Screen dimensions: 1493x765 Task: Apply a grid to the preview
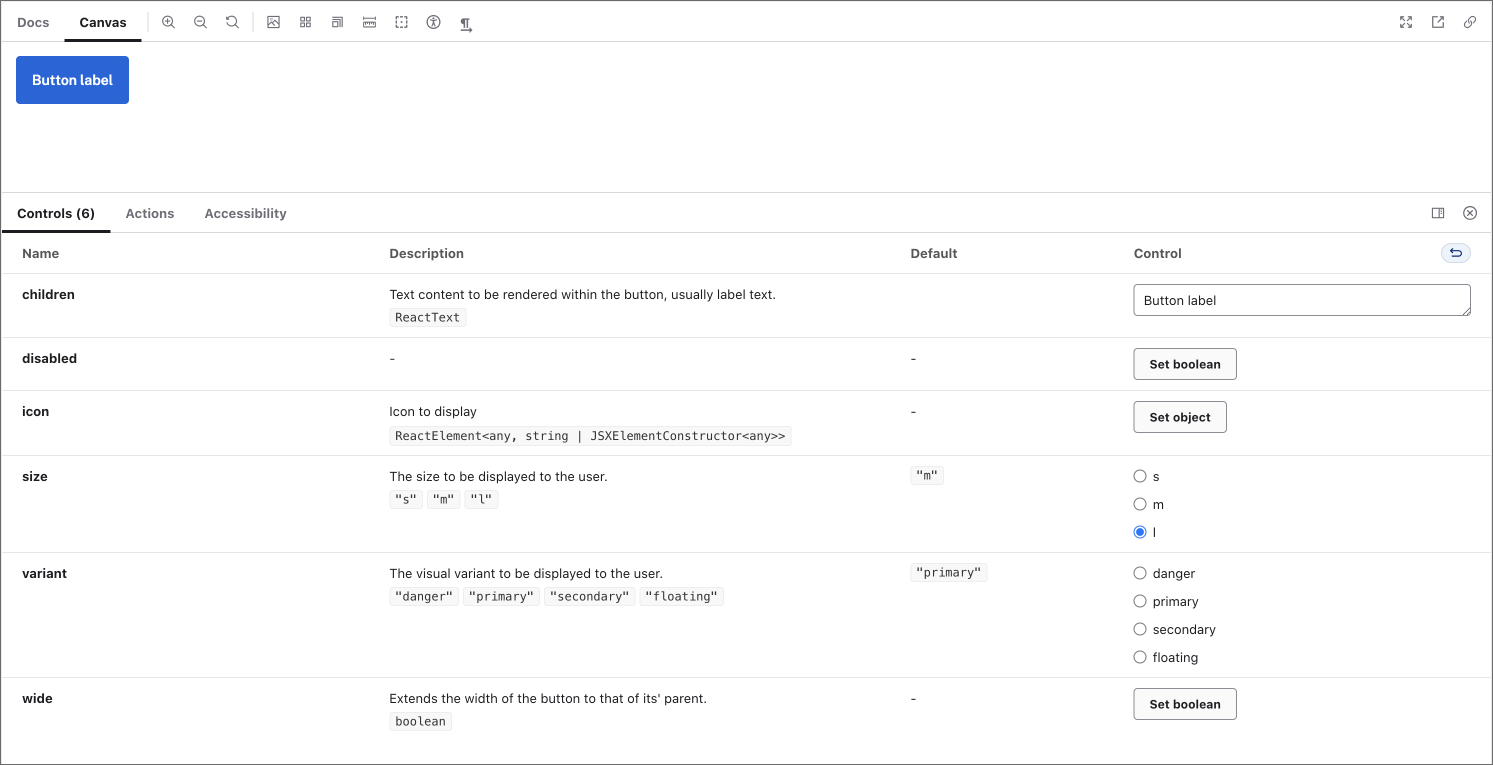(x=305, y=22)
